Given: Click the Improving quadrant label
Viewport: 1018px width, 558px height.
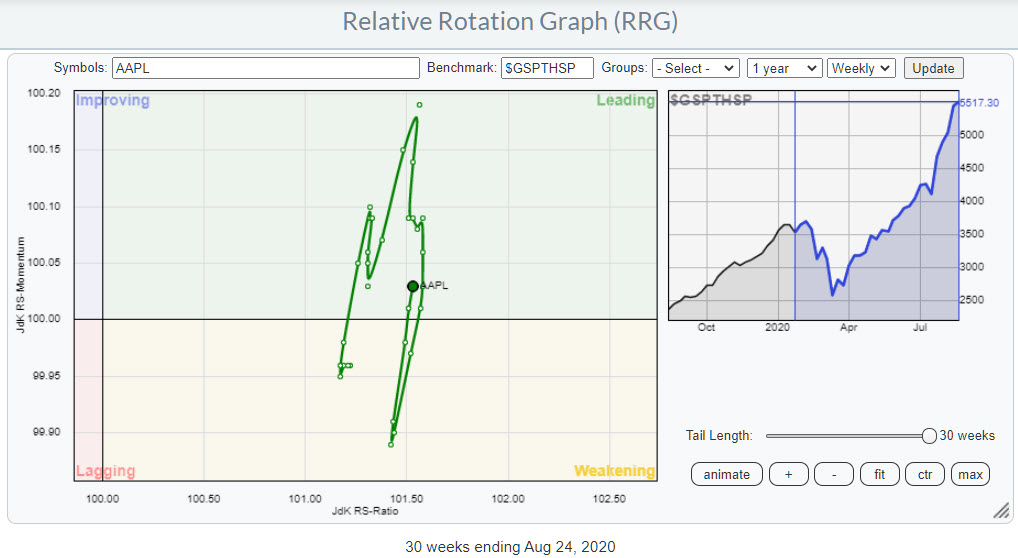Looking at the screenshot, I should click(113, 101).
